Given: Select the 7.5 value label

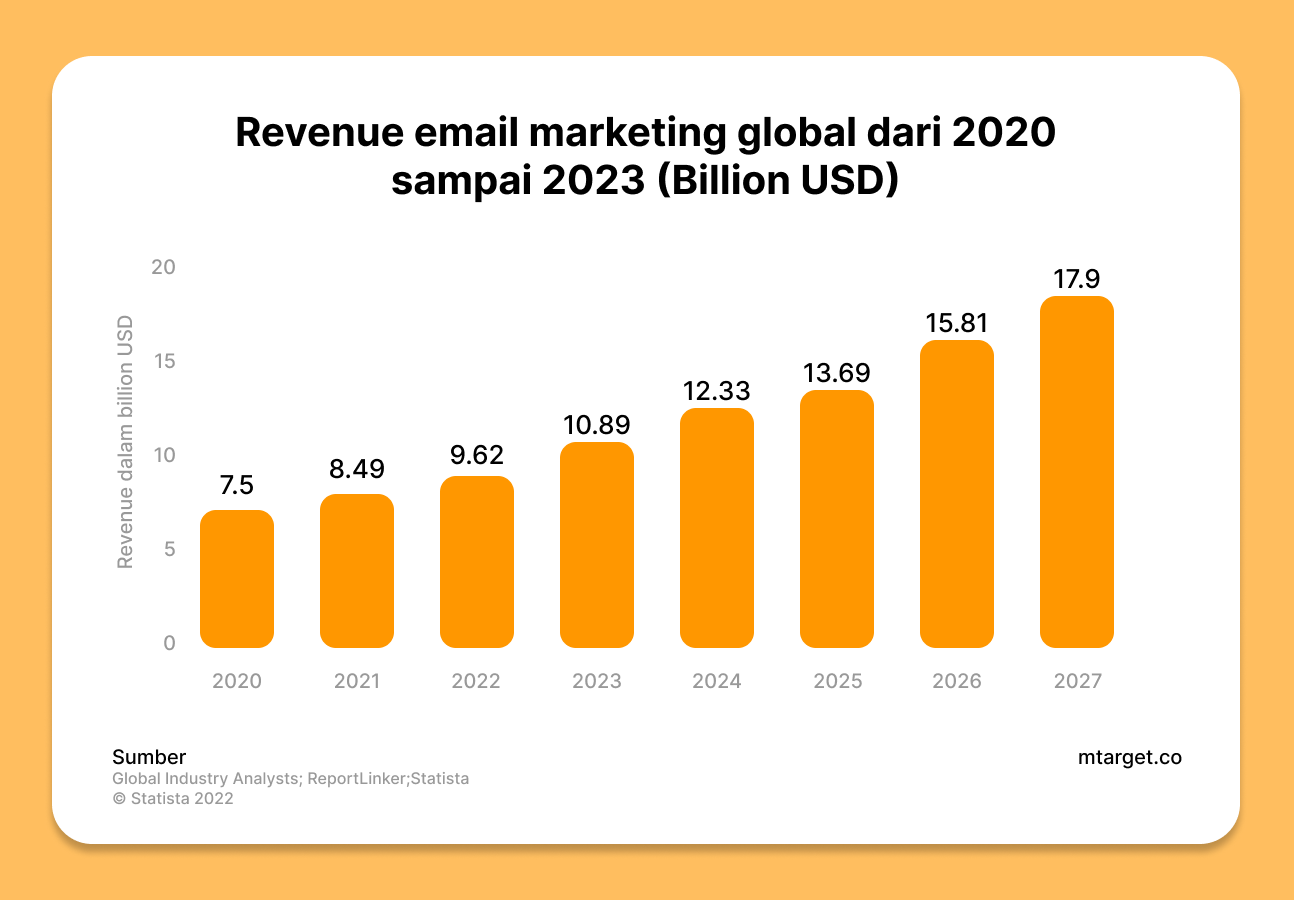Looking at the screenshot, I should point(236,485).
